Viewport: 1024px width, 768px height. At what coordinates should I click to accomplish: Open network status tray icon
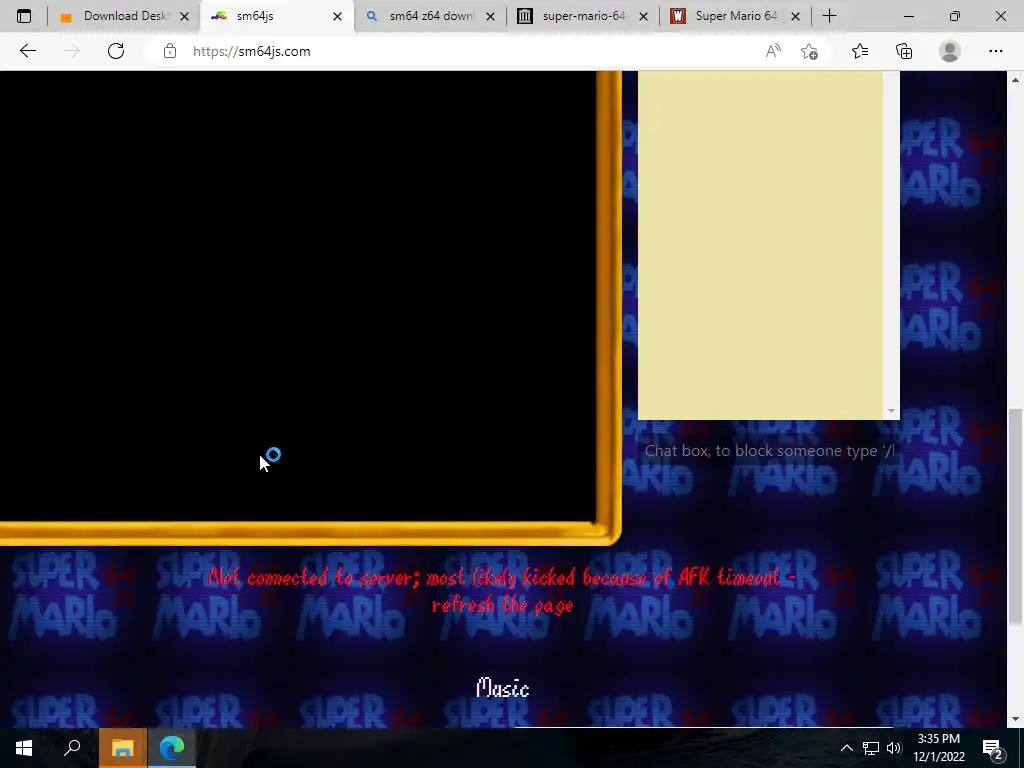coord(871,748)
